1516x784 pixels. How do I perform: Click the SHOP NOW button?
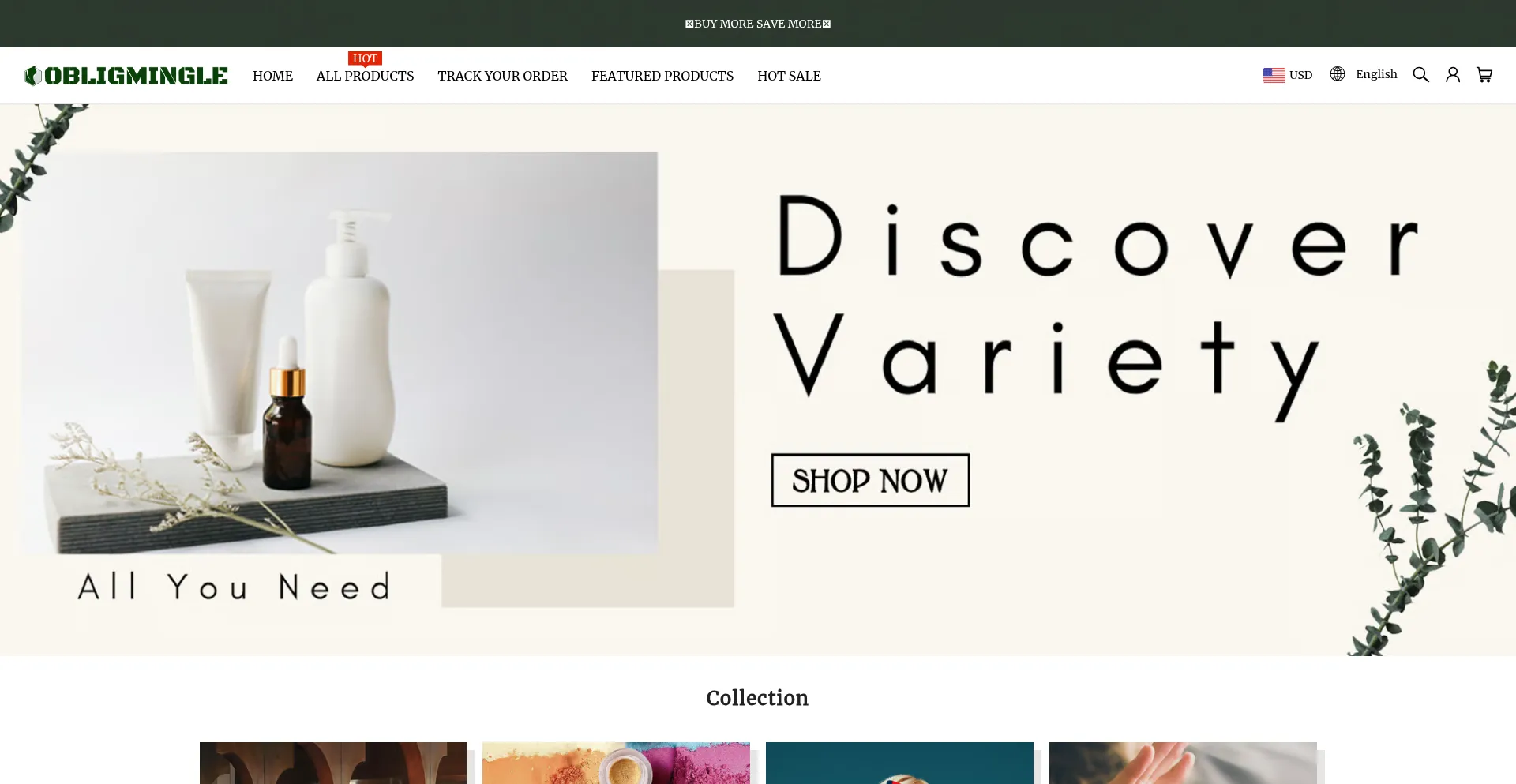tap(870, 480)
